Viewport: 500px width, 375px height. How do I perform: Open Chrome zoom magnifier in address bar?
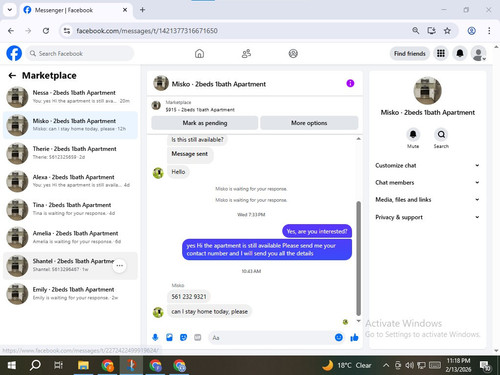416,31
